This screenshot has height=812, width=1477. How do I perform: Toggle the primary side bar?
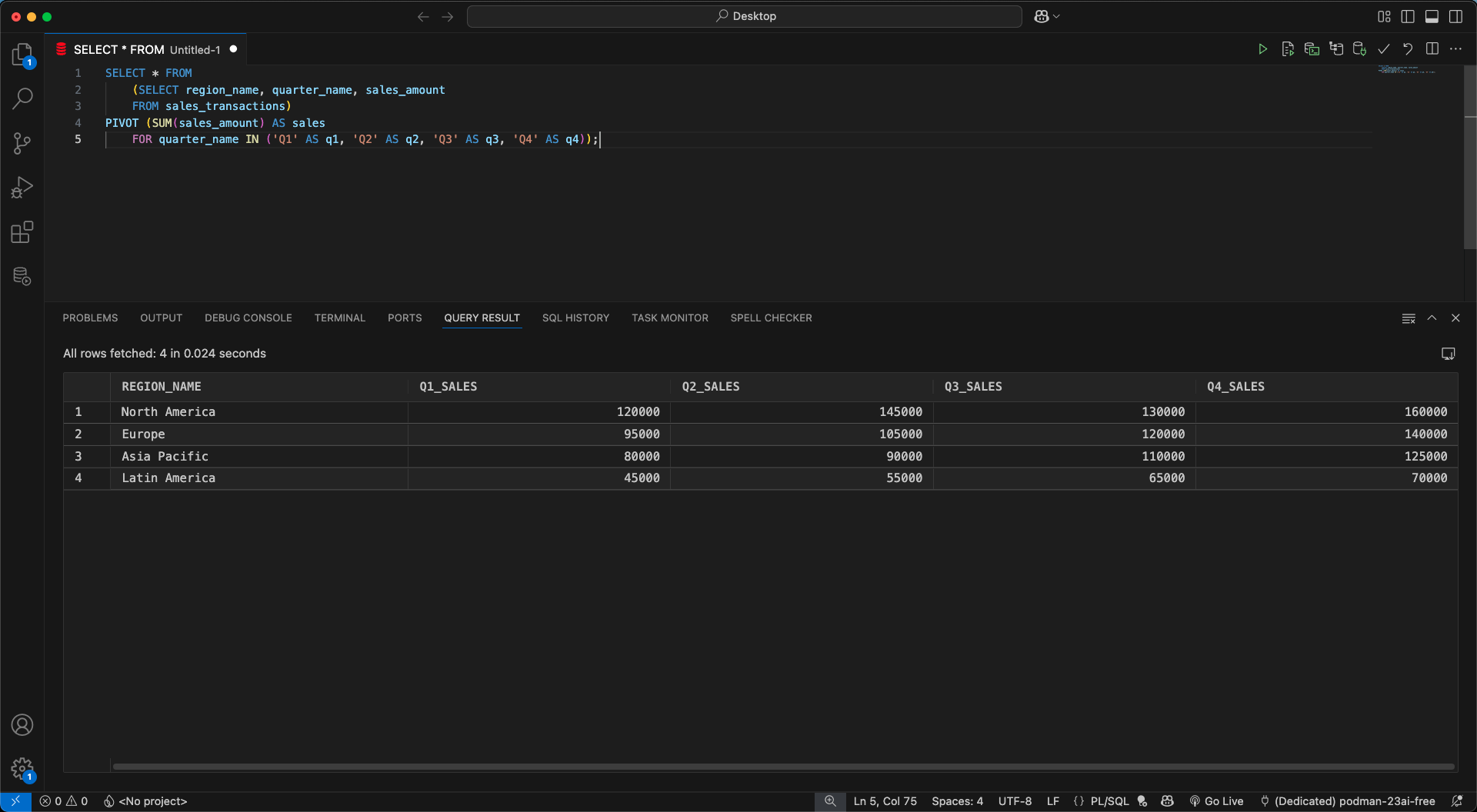1408,16
